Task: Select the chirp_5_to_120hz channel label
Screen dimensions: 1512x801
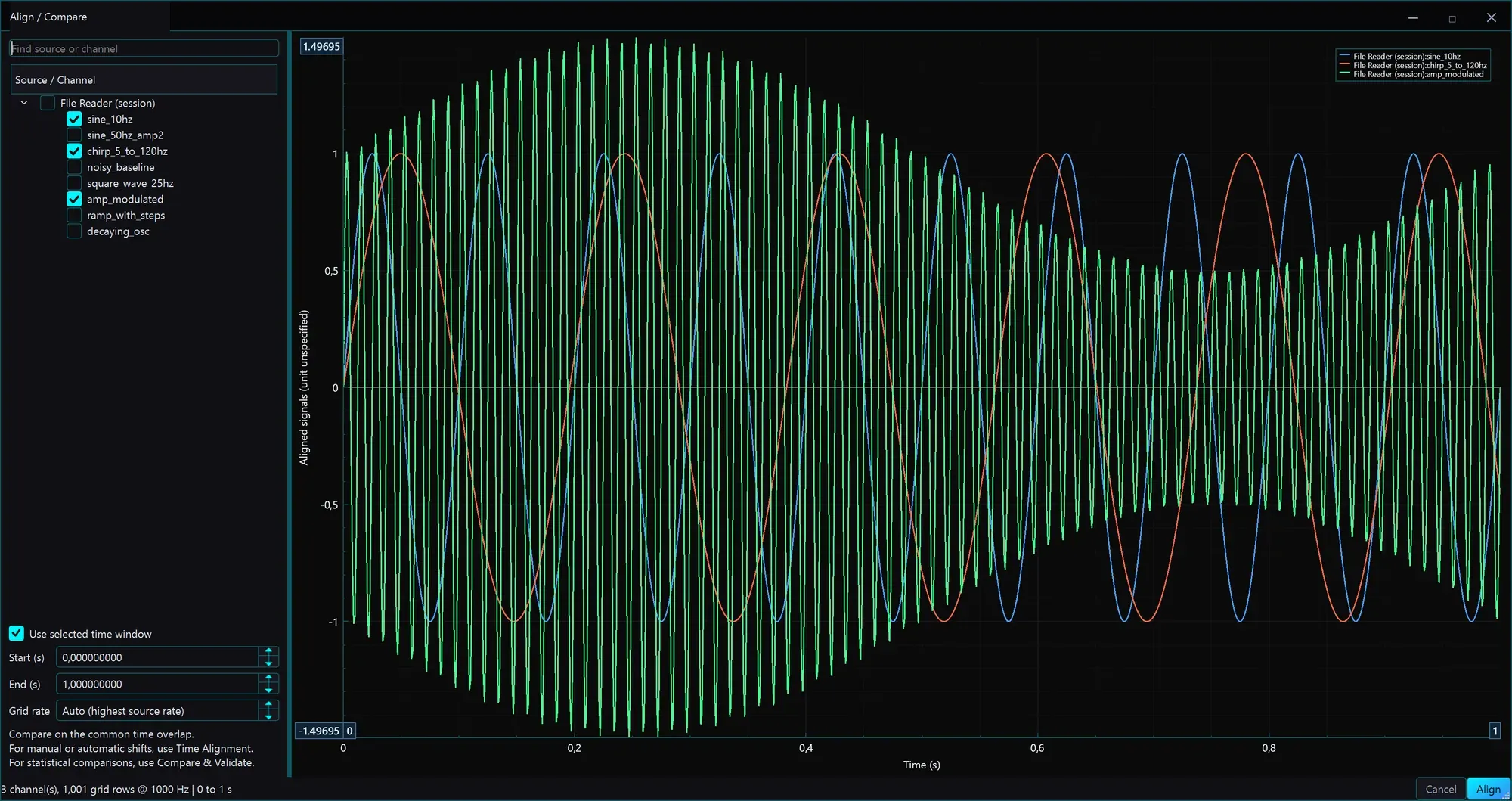Action: click(127, 151)
